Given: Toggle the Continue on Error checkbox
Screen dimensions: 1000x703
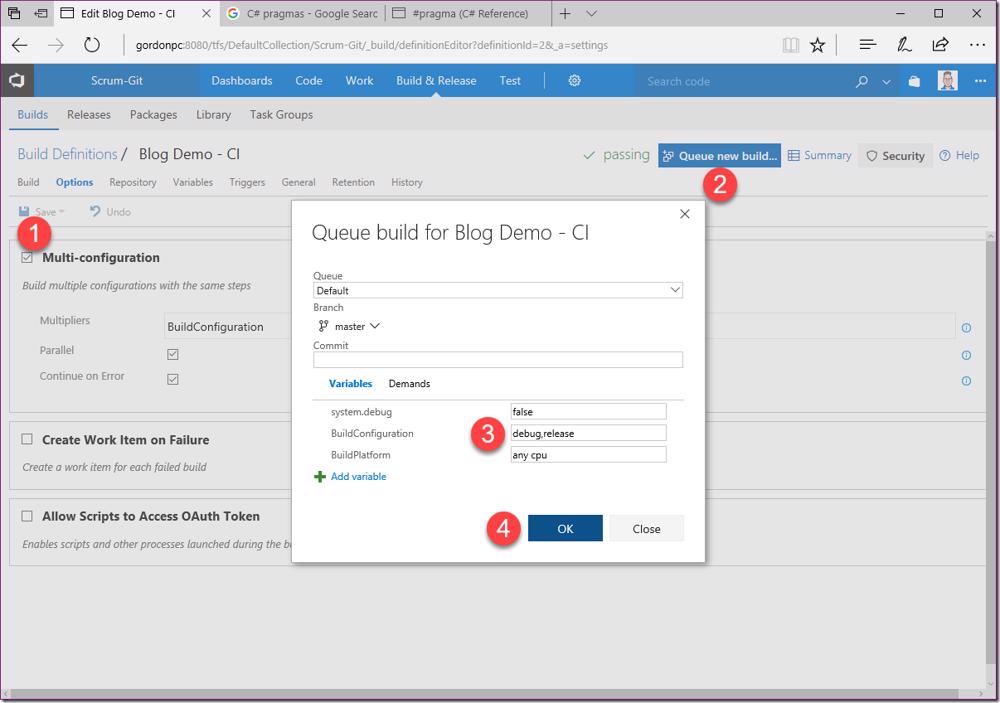Looking at the screenshot, I should click(172, 379).
